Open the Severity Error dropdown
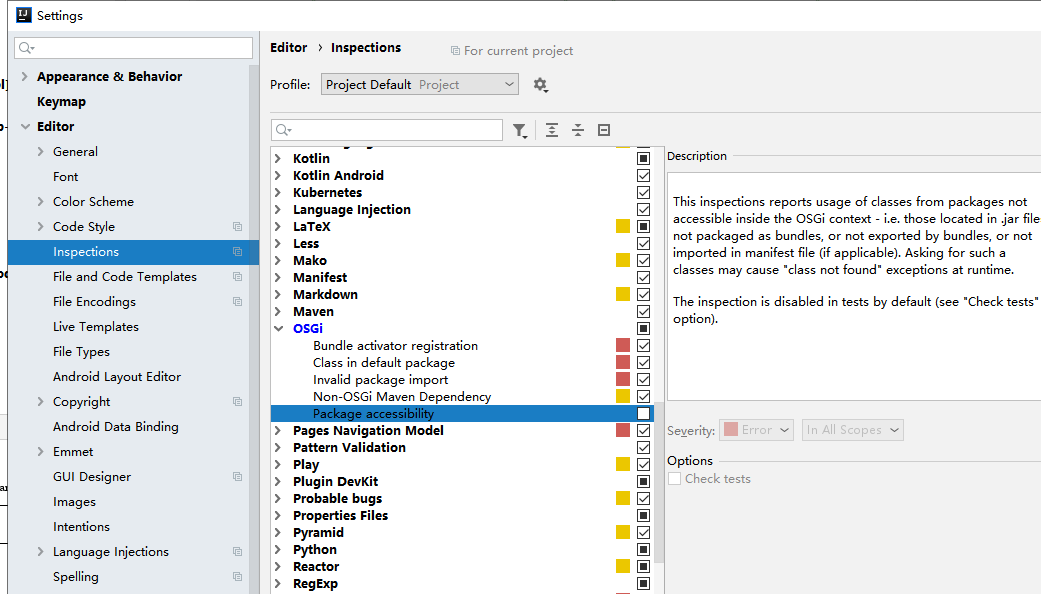This screenshot has height=594, width=1041. point(756,430)
